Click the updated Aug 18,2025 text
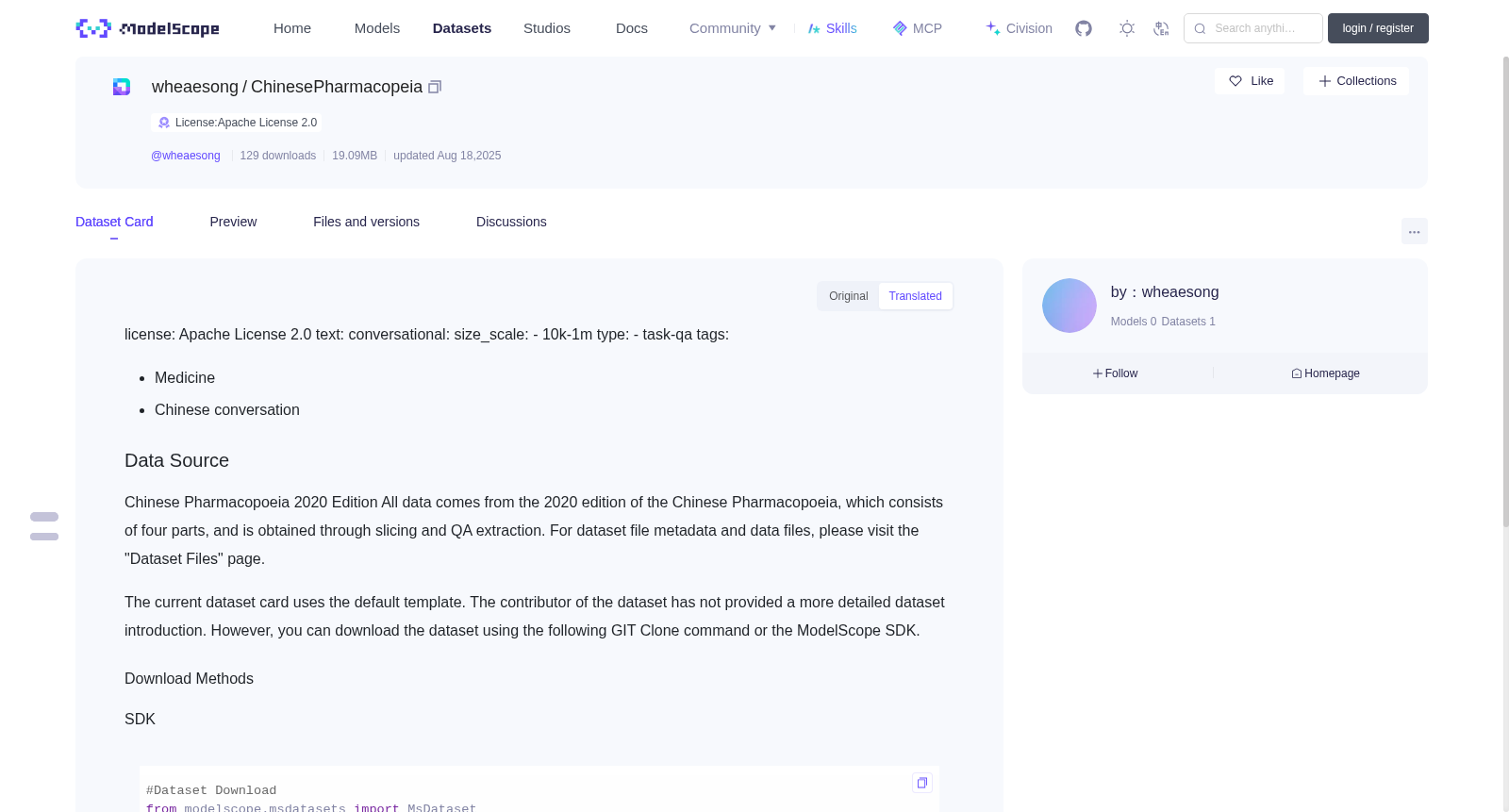 (447, 156)
